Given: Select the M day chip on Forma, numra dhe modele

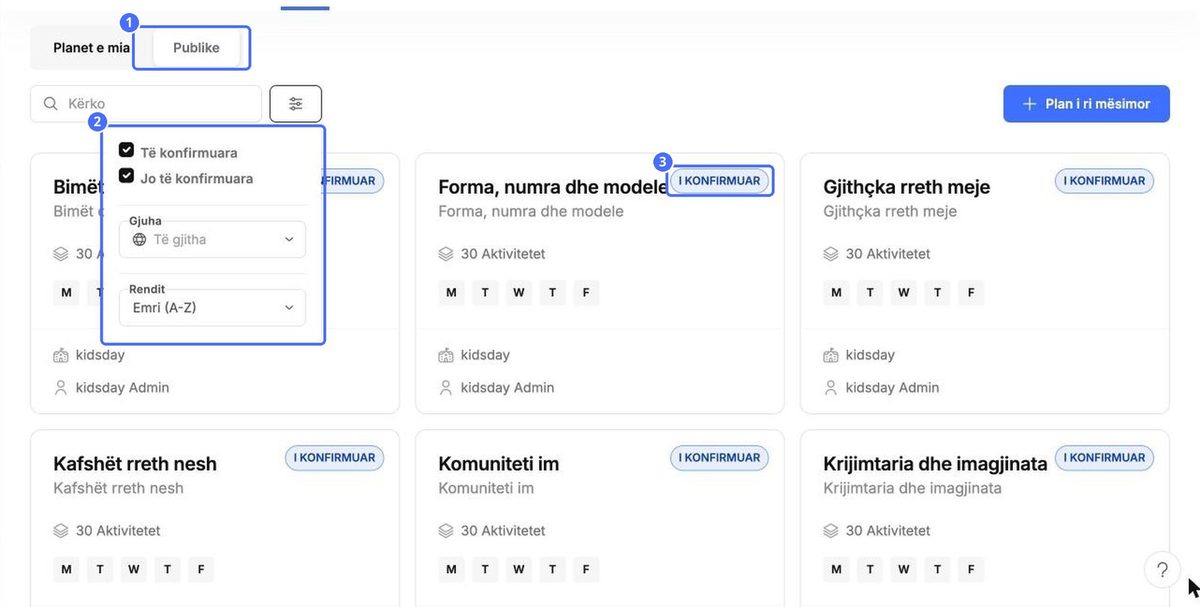Looking at the screenshot, I should tap(452, 293).
